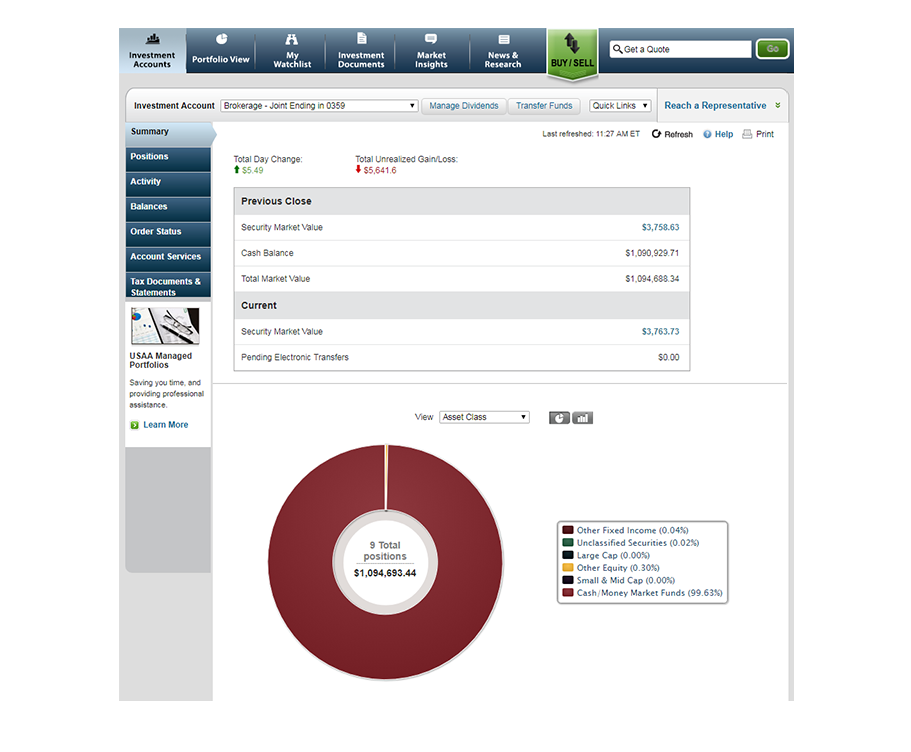Click the Total Day Change value $5.49

point(253,170)
